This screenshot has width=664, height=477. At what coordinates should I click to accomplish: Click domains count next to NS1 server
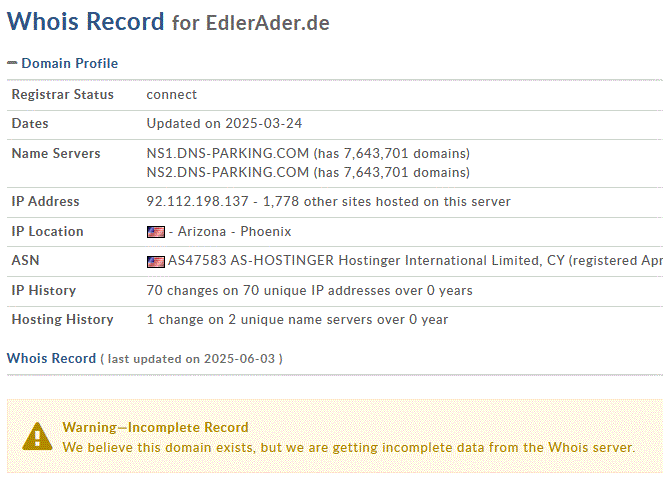point(393,154)
